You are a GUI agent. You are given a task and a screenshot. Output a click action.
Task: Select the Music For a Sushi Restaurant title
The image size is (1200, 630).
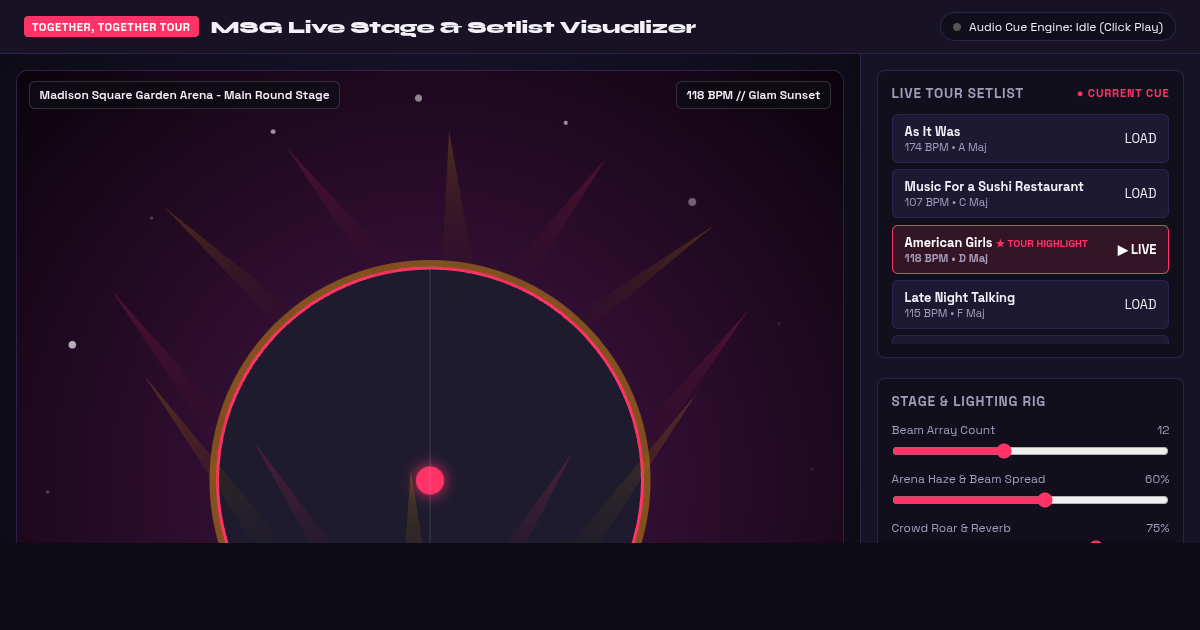coord(994,187)
